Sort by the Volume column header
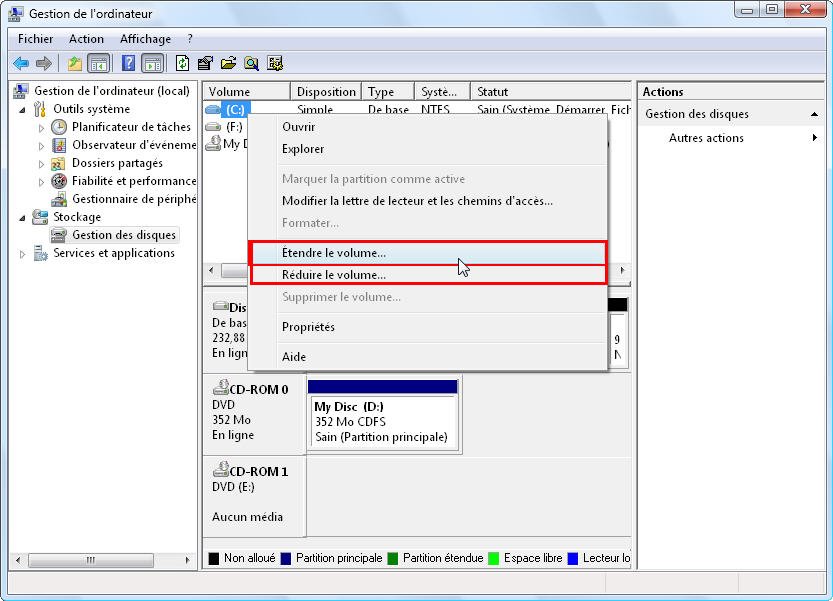Image resolution: width=833 pixels, height=601 pixels. (x=246, y=91)
